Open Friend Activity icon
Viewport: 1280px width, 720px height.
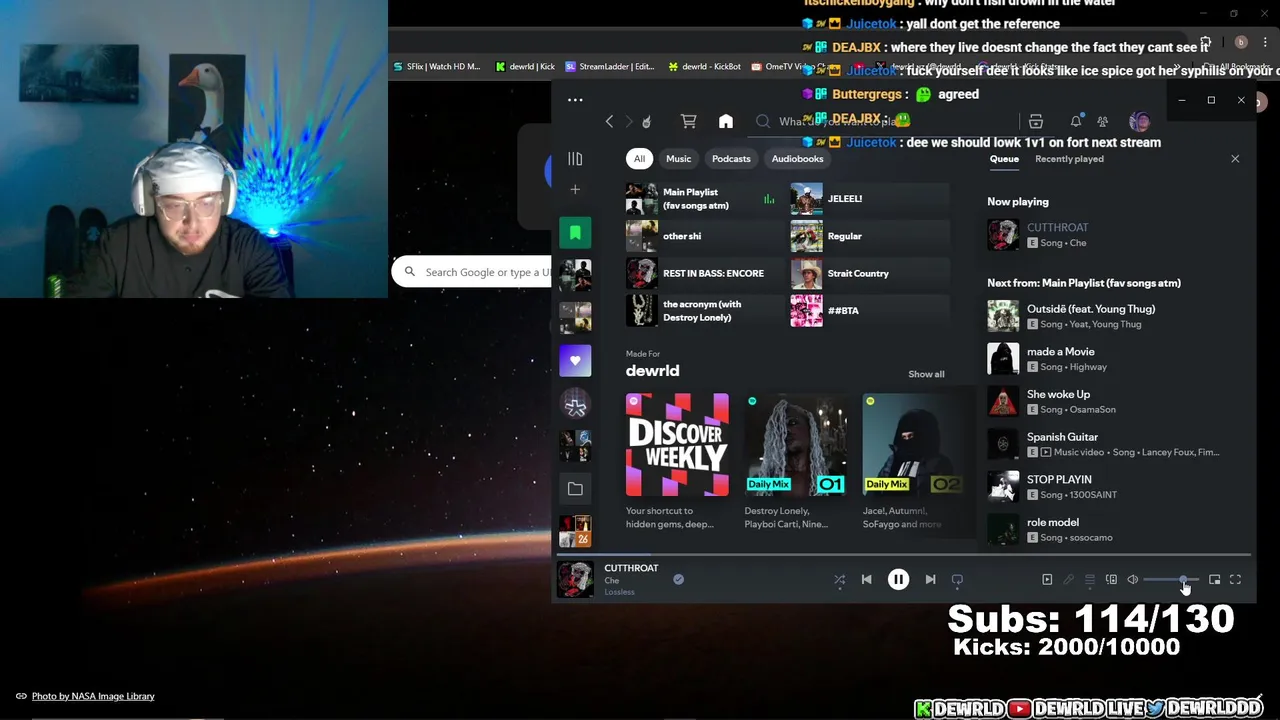[x=1102, y=121]
